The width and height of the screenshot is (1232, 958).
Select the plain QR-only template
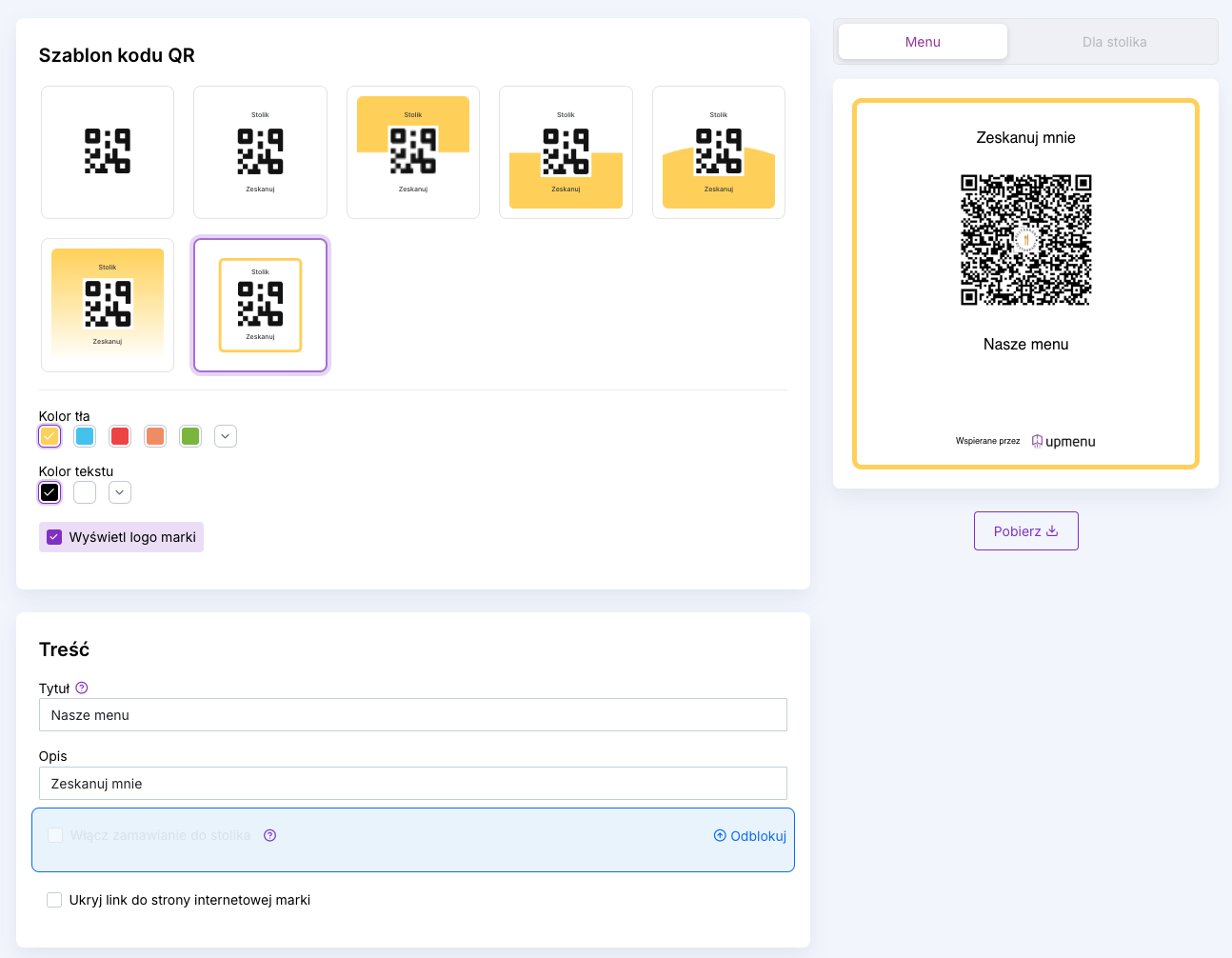click(x=108, y=152)
